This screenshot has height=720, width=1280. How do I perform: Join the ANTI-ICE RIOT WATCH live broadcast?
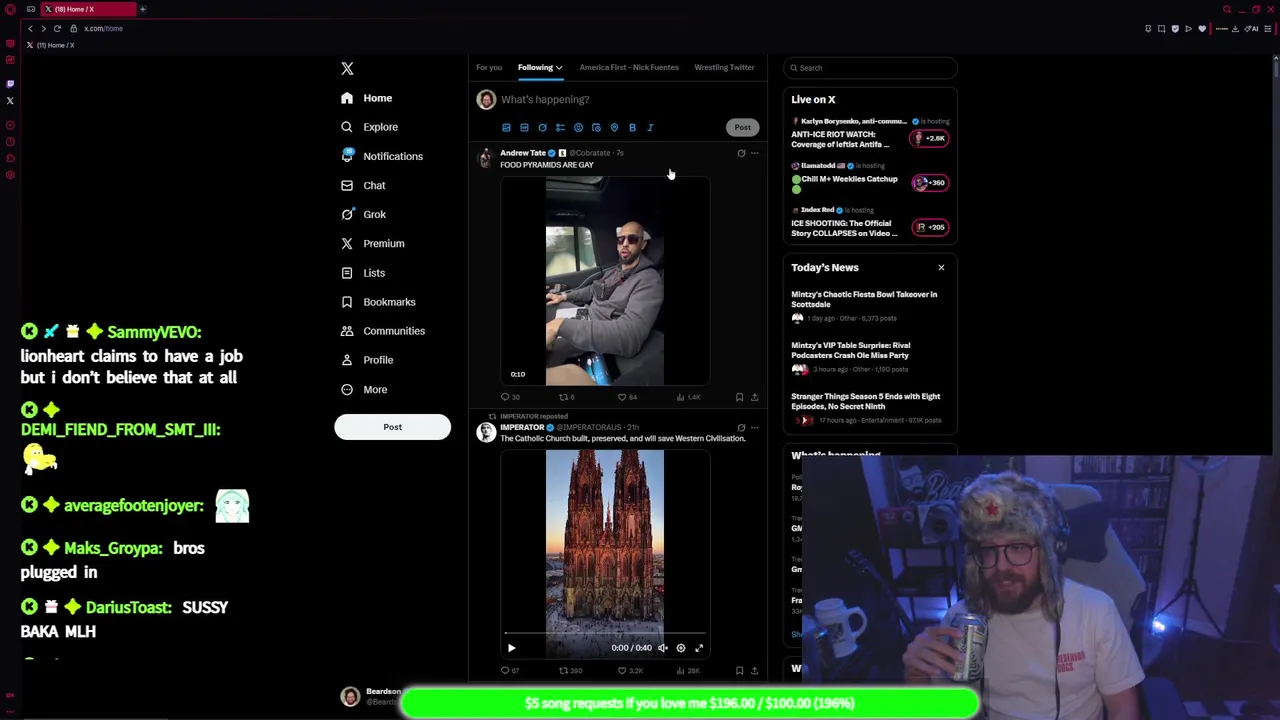870,134
